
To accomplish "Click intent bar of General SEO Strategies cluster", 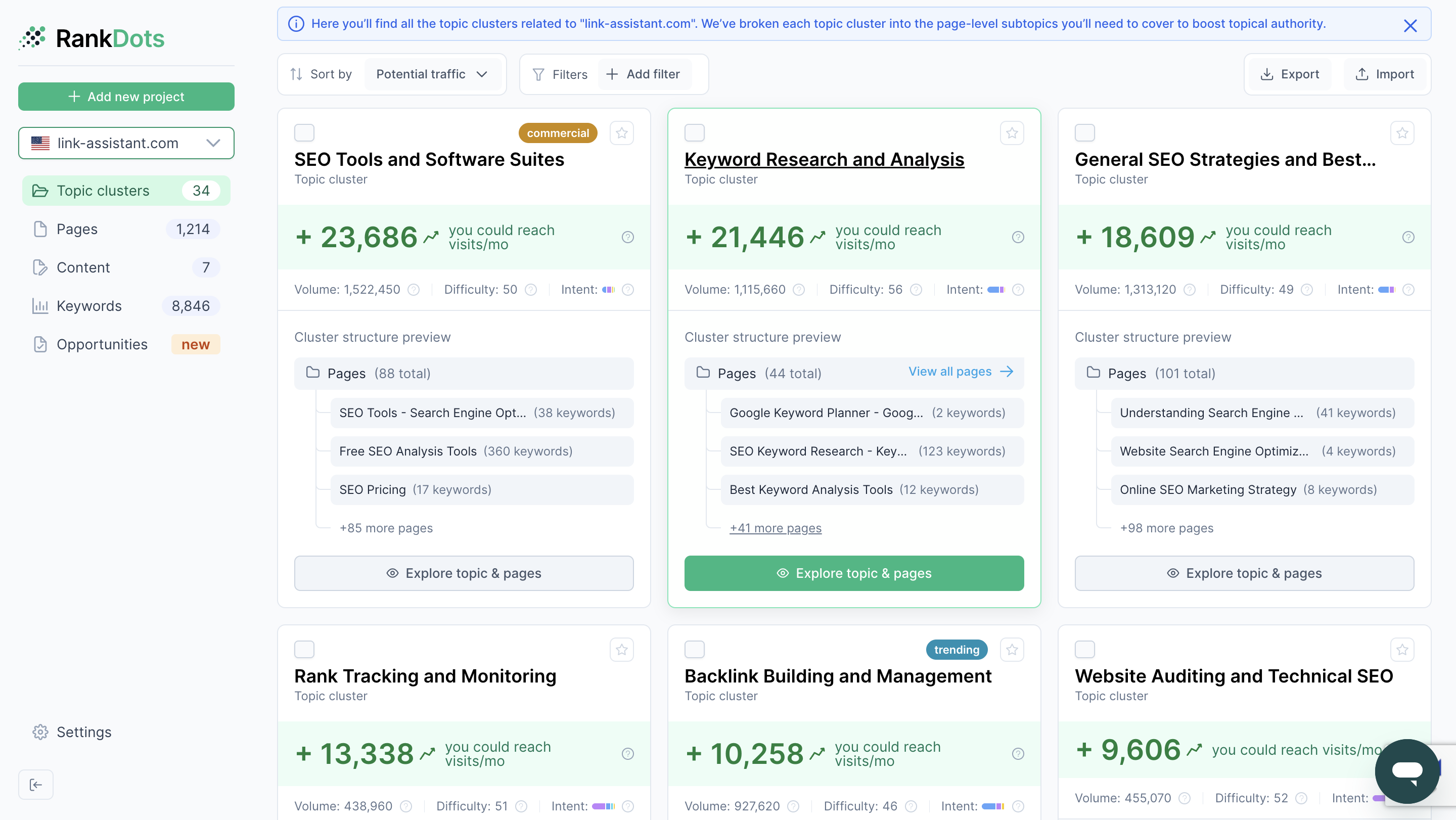I will pos(1386,289).
